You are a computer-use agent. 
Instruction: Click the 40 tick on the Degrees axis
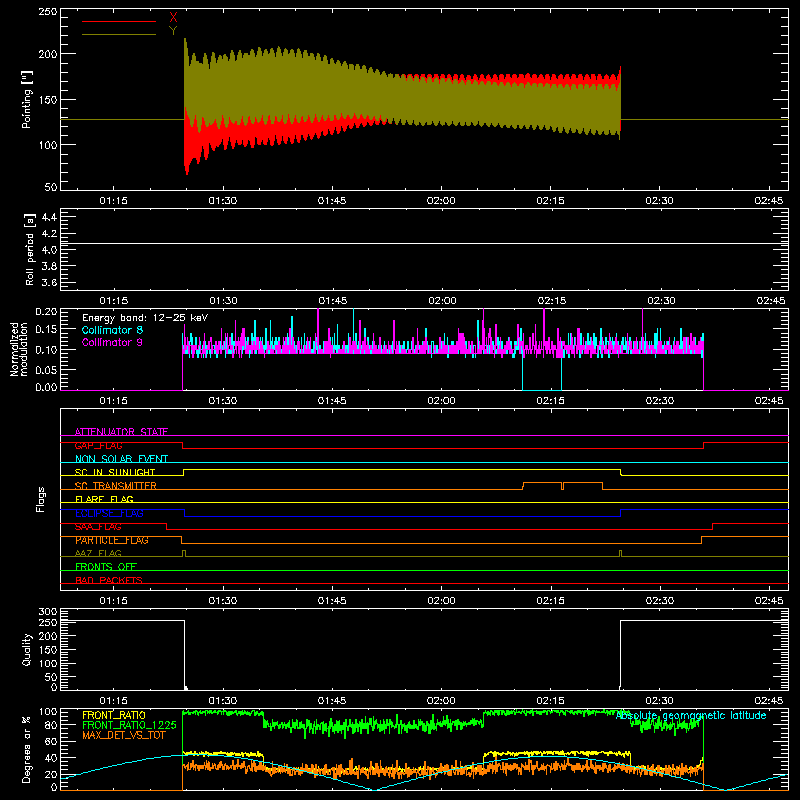[51, 758]
